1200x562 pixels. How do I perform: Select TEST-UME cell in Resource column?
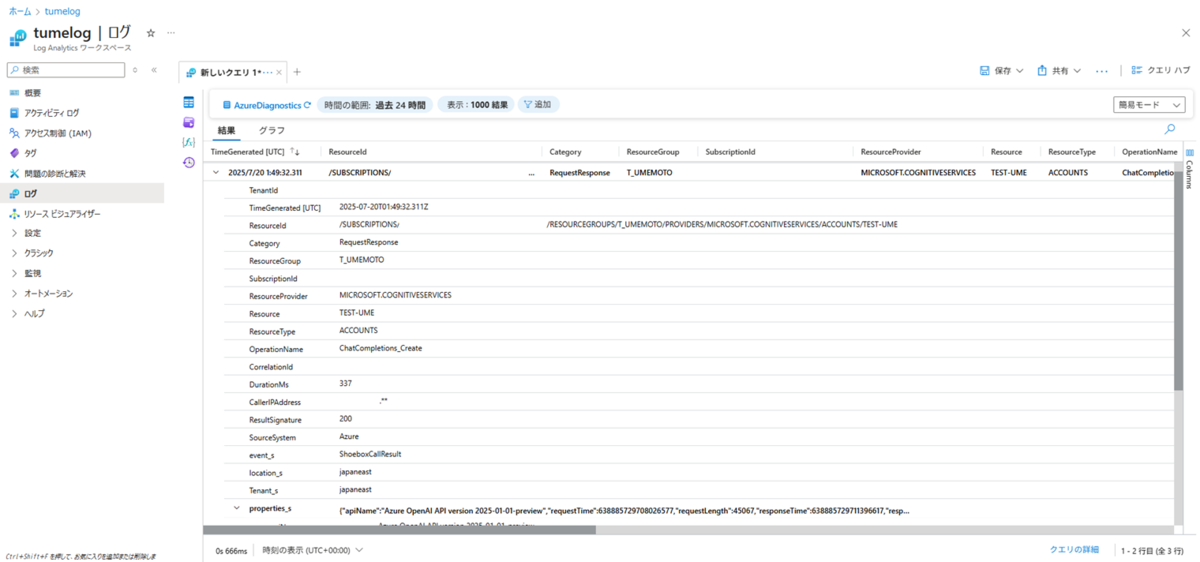click(x=1007, y=173)
